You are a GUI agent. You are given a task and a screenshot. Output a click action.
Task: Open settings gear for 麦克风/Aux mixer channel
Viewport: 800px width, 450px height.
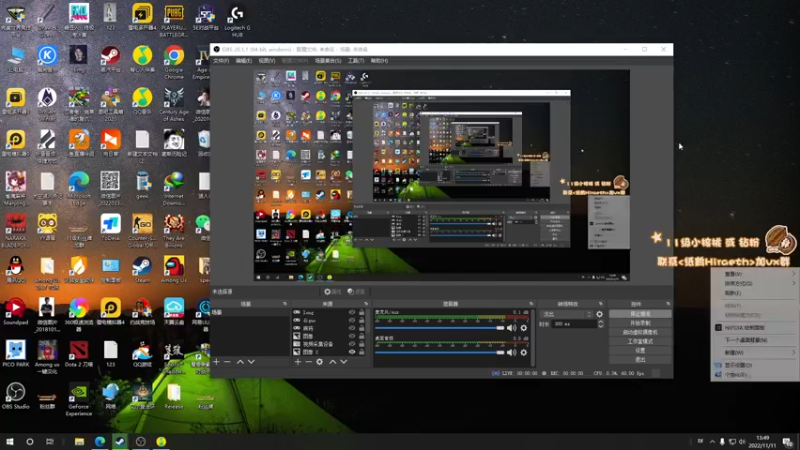click(523, 328)
